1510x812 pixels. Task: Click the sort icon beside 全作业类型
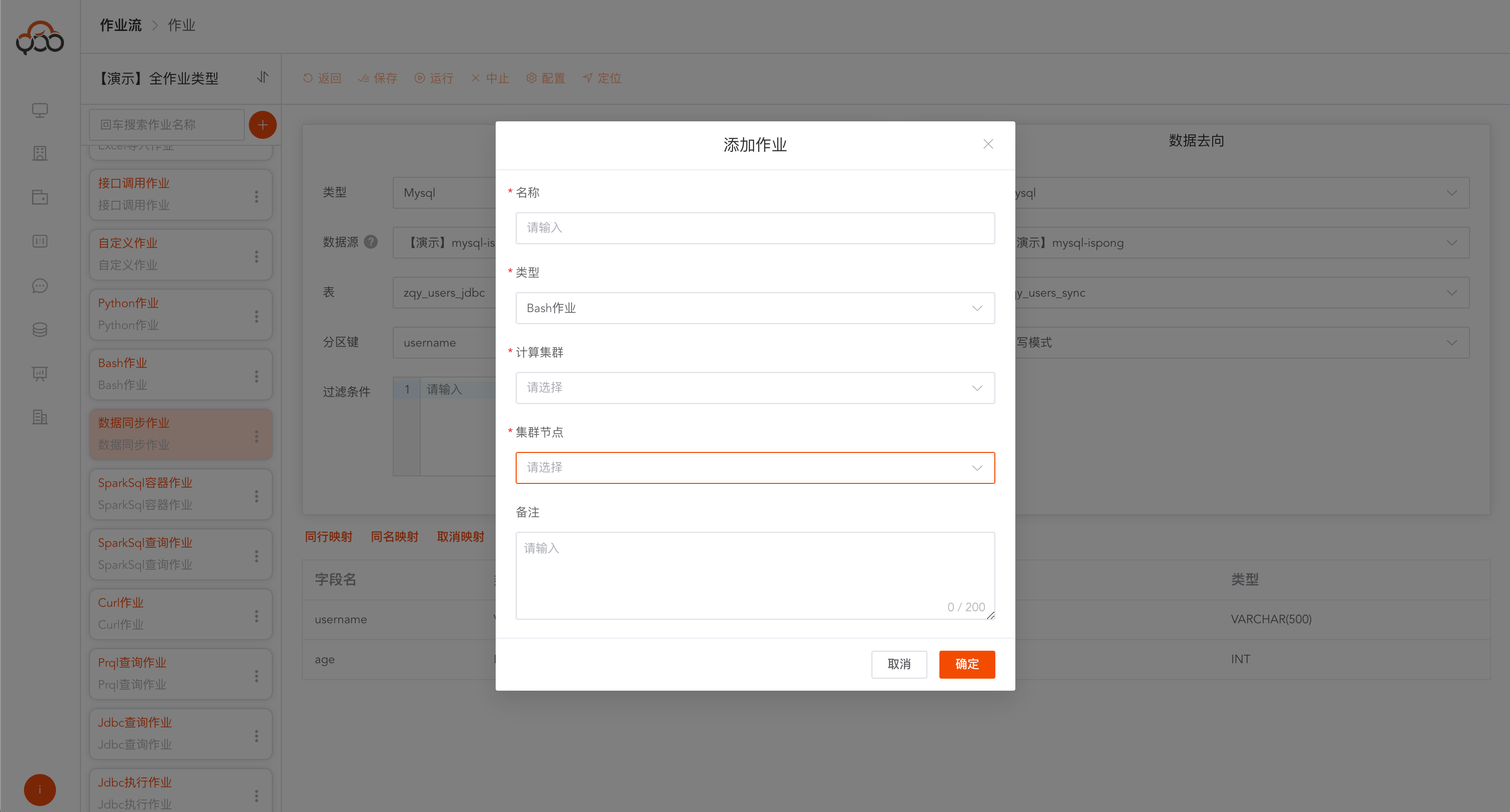point(263,77)
